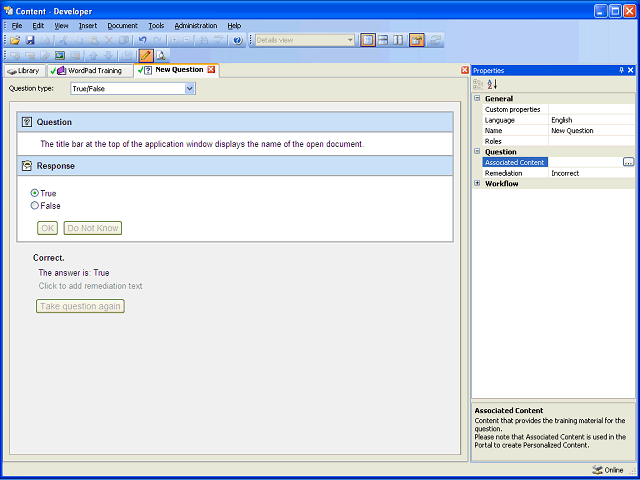Open the Details view dropdown
This screenshot has height=480, width=640.
tap(350, 40)
